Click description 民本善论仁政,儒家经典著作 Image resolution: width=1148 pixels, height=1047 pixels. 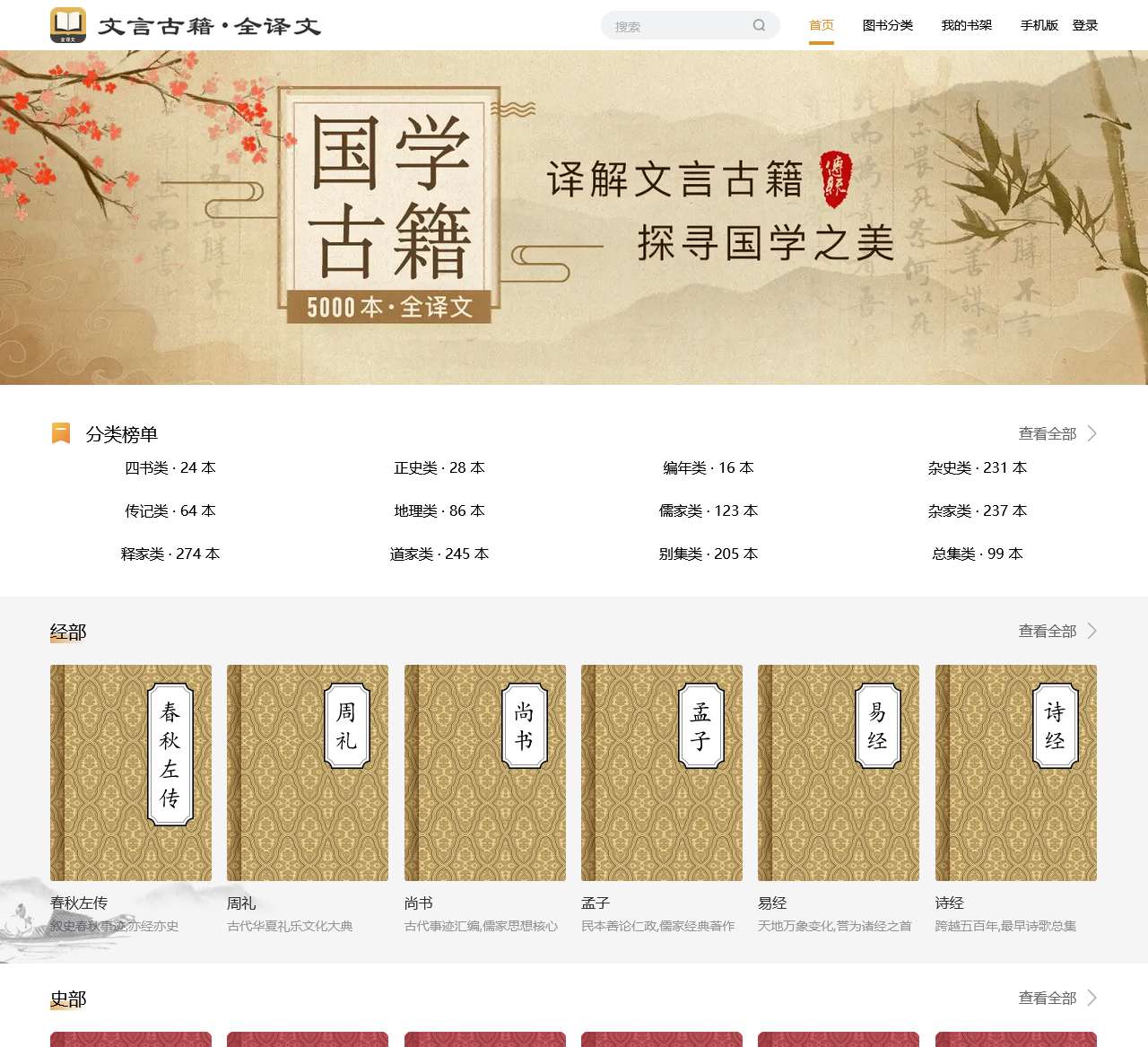pyautogui.click(x=658, y=926)
